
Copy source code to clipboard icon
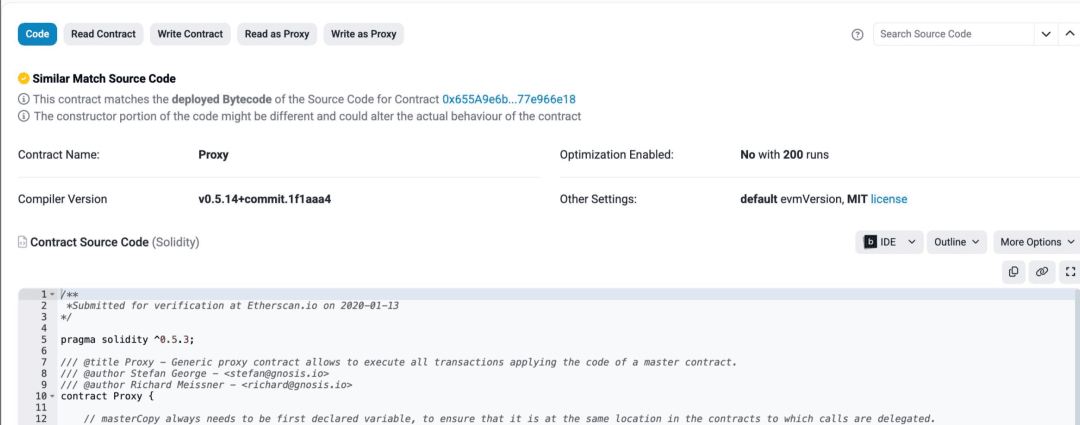(1013, 272)
